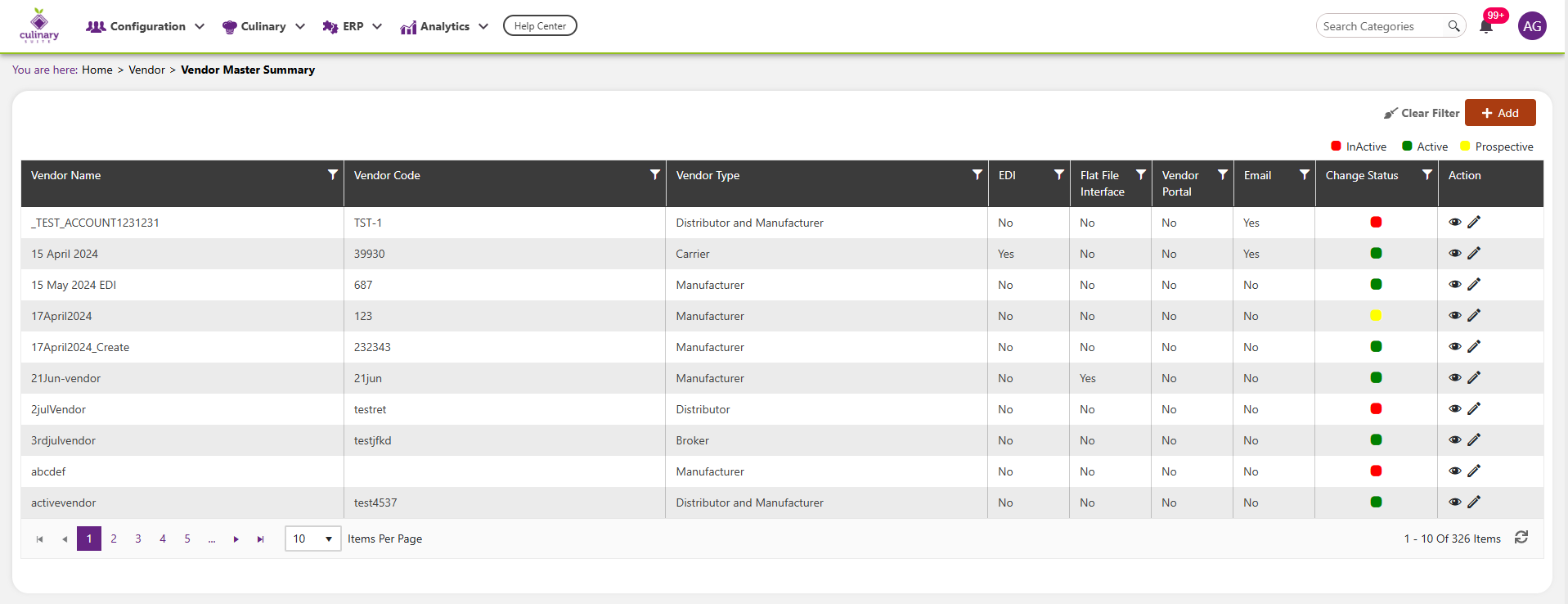
Task: View the 15 May 2024 EDI vendor
Action: pyautogui.click(x=1455, y=284)
